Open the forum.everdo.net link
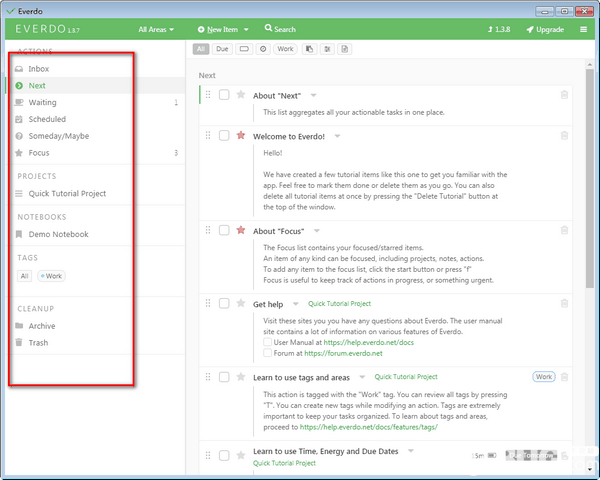 tap(343, 353)
